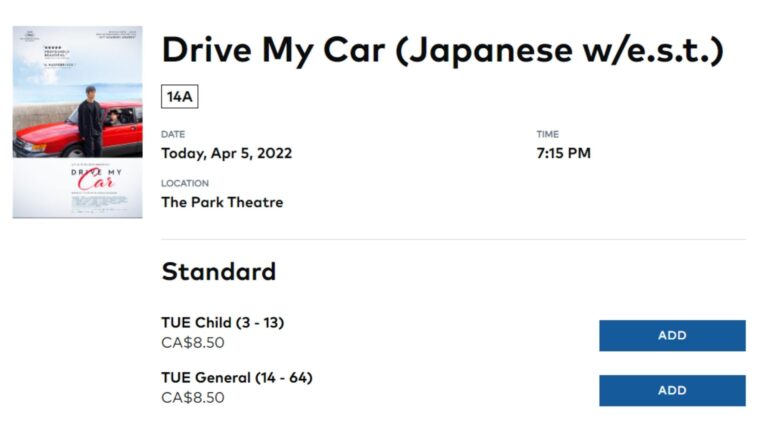Viewport: 768px width, 432px height.
Task: Click the movie title heading
Action: point(442,50)
